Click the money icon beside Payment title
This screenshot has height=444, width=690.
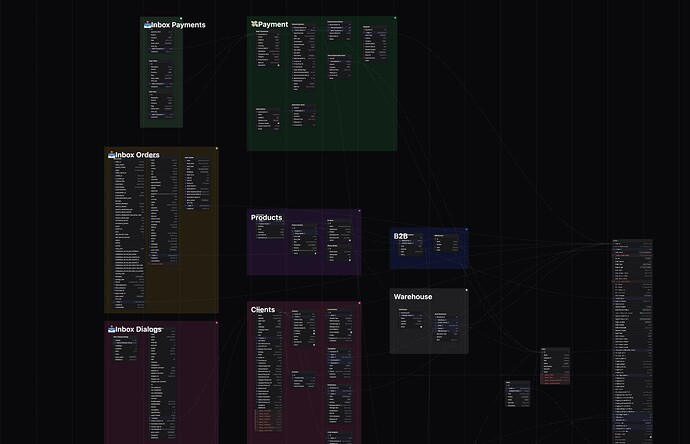pyautogui.click(x=254, y=24)
